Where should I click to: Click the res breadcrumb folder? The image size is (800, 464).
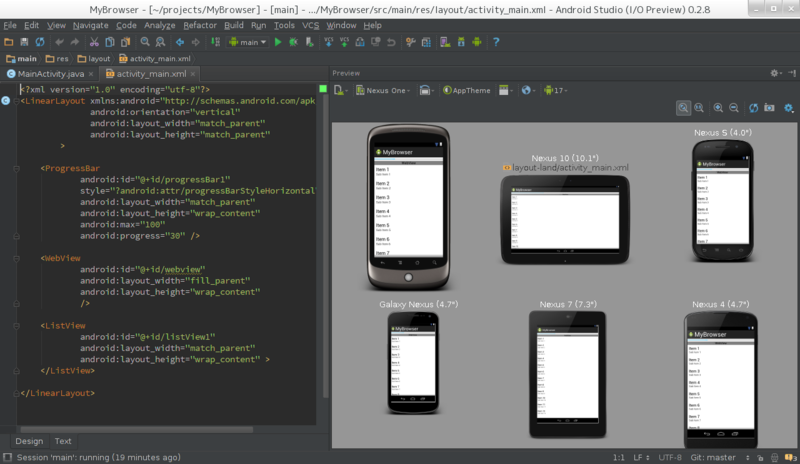(57, 59)
